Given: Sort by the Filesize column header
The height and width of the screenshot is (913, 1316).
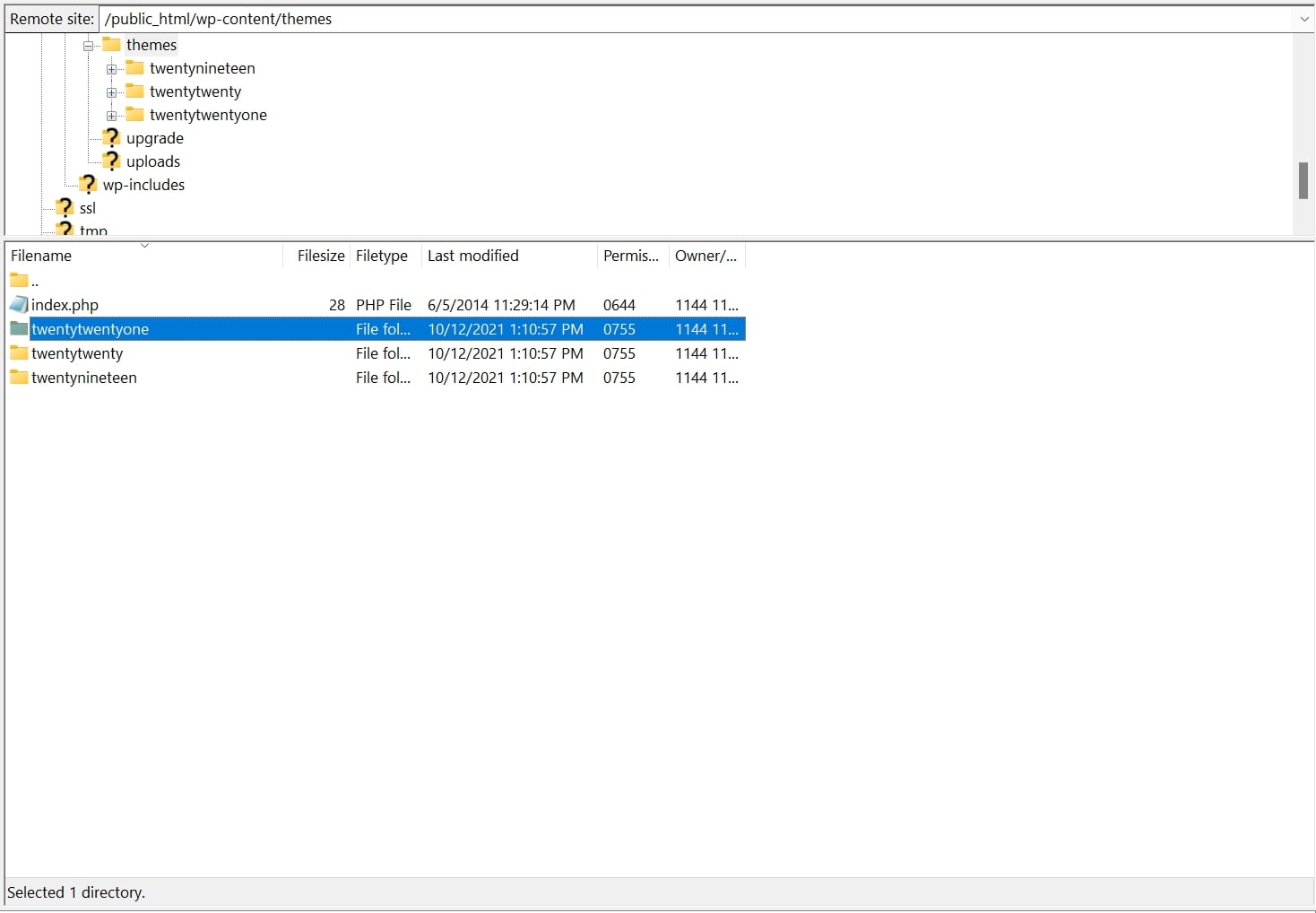Looking at the screenshot, I should click(x=320, y=256).
